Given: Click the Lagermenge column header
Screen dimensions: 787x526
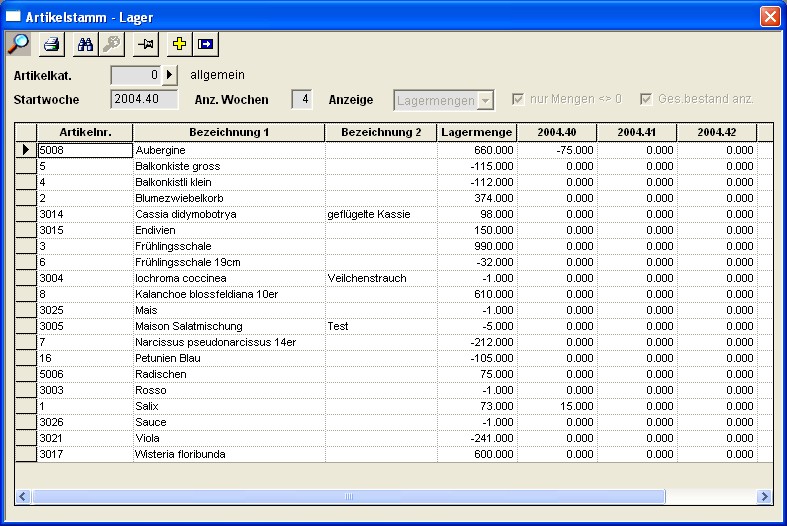Looking at the screenshot, I should pos(477,133).
